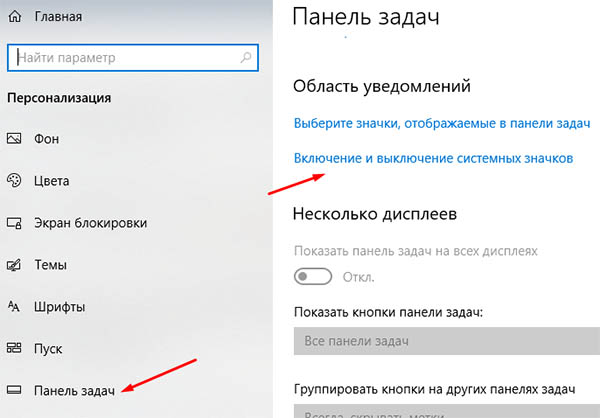600x418 pixels.
Task: Click the brush icon next to Темы
Action: pos(14,265)
